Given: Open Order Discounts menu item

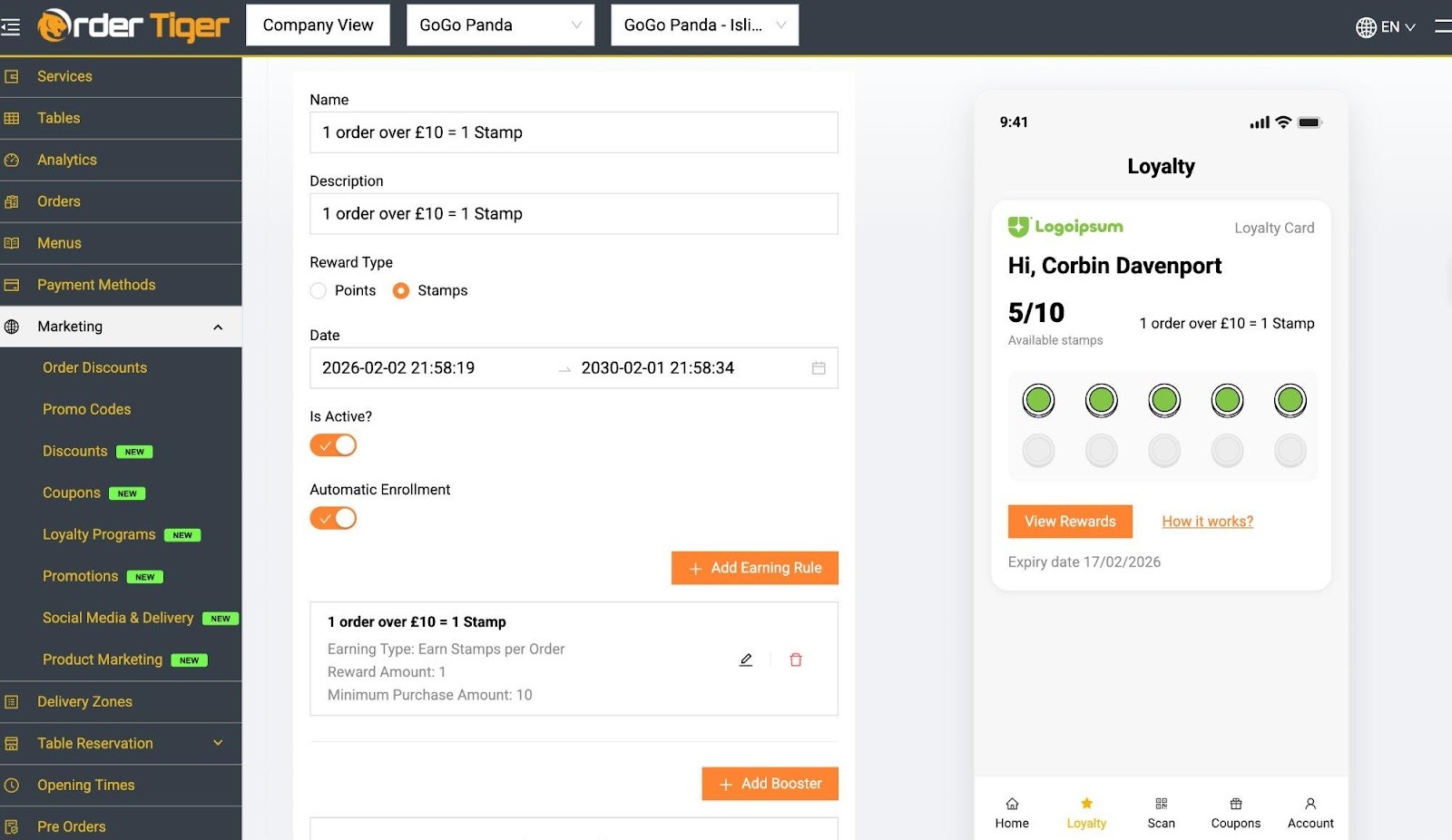Looking at the screenshot, I should tap(94, 367).
